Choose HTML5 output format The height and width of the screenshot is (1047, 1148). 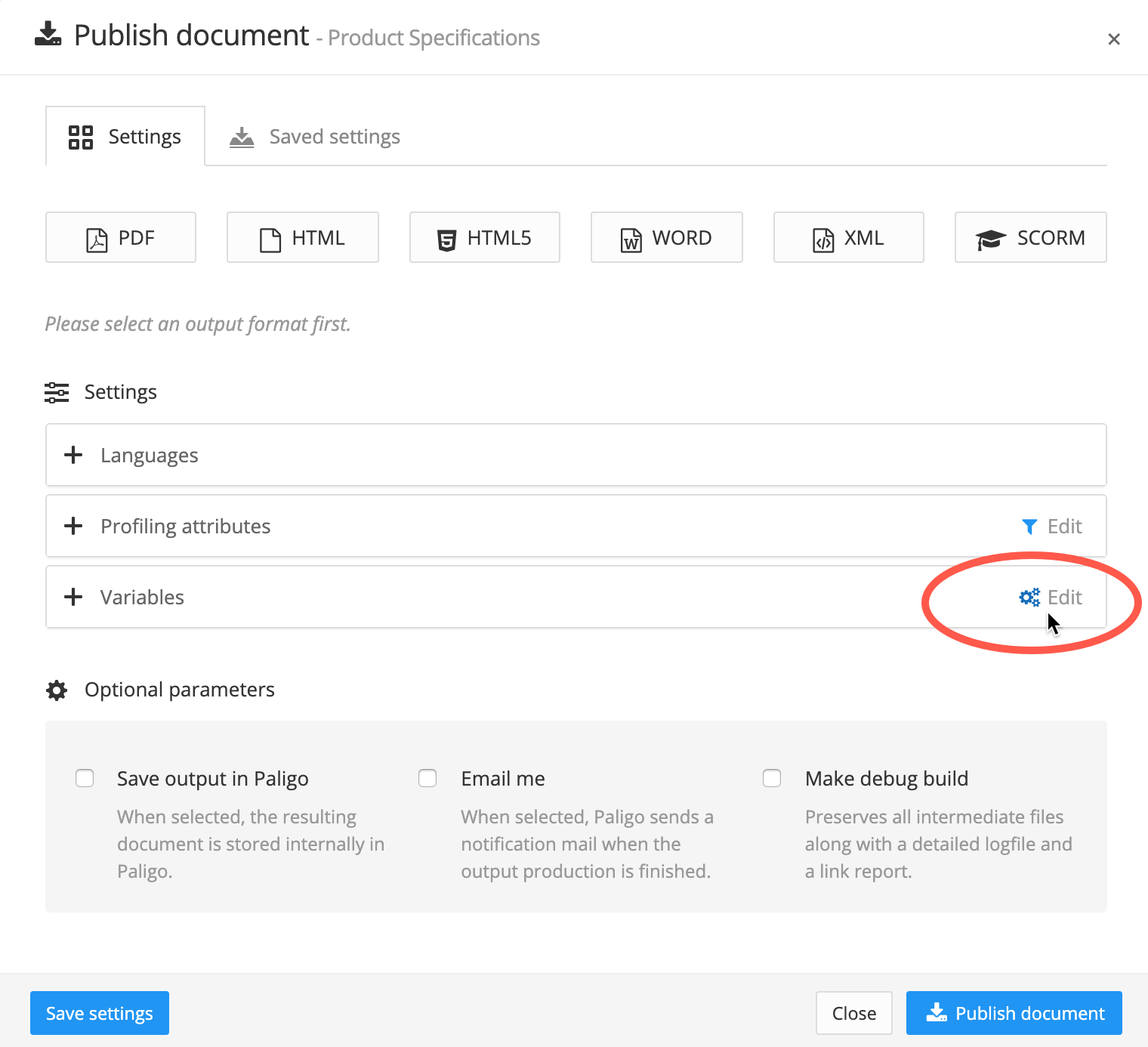(x=484, y=238)
